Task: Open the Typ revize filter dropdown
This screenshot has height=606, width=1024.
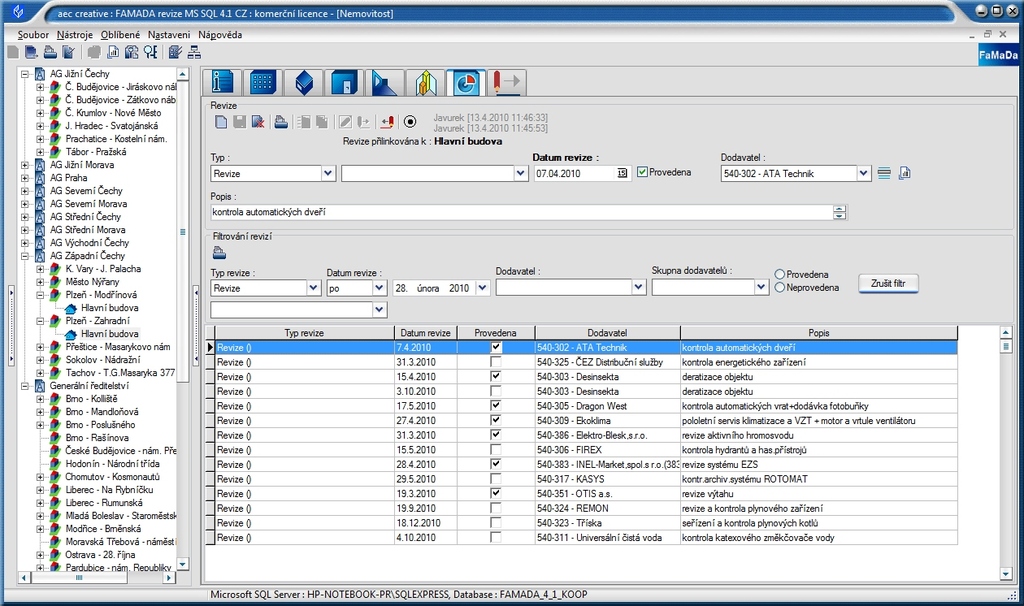Action: pos(313,288)
